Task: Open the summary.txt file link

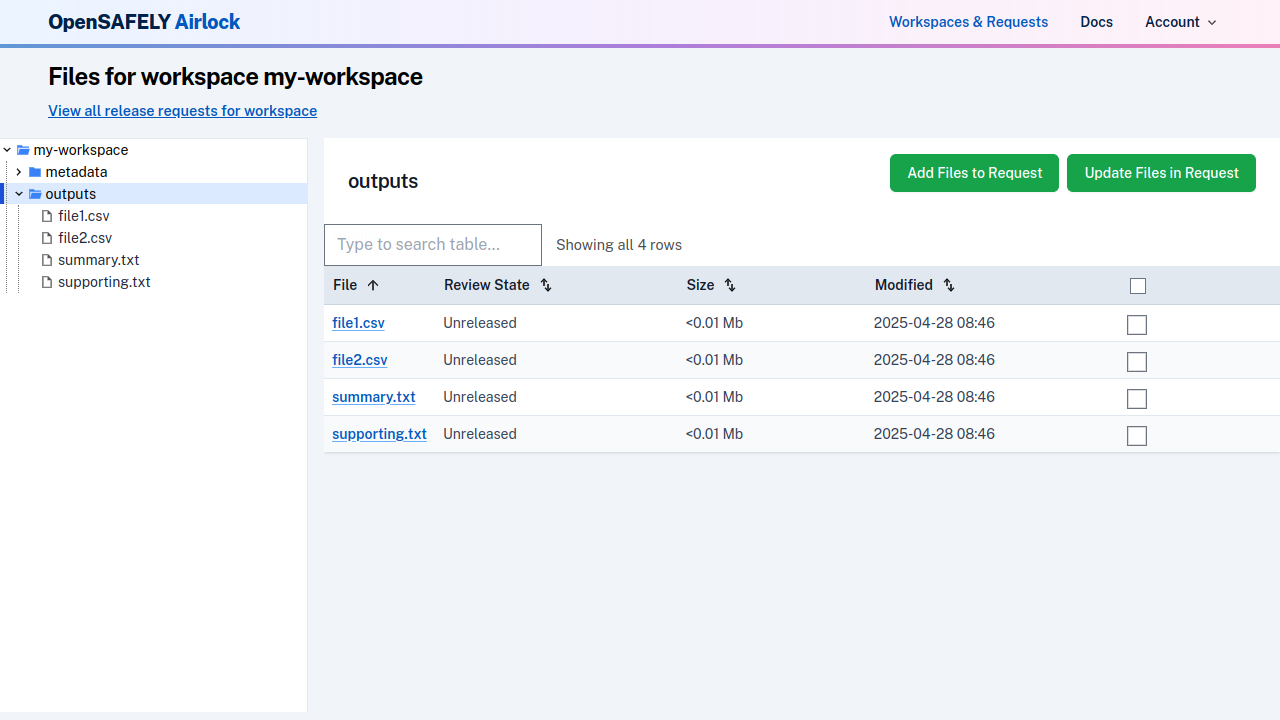Action: [x=374, y=397]
